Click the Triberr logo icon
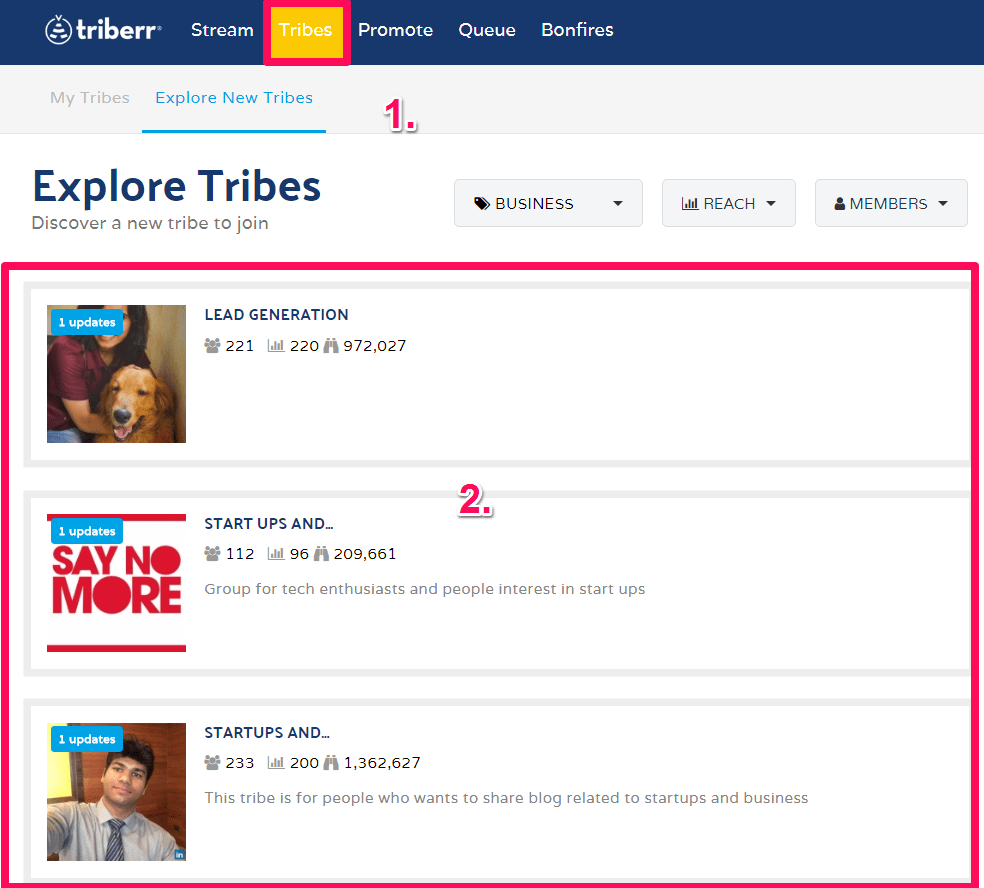984x888 pixels. 58,30
